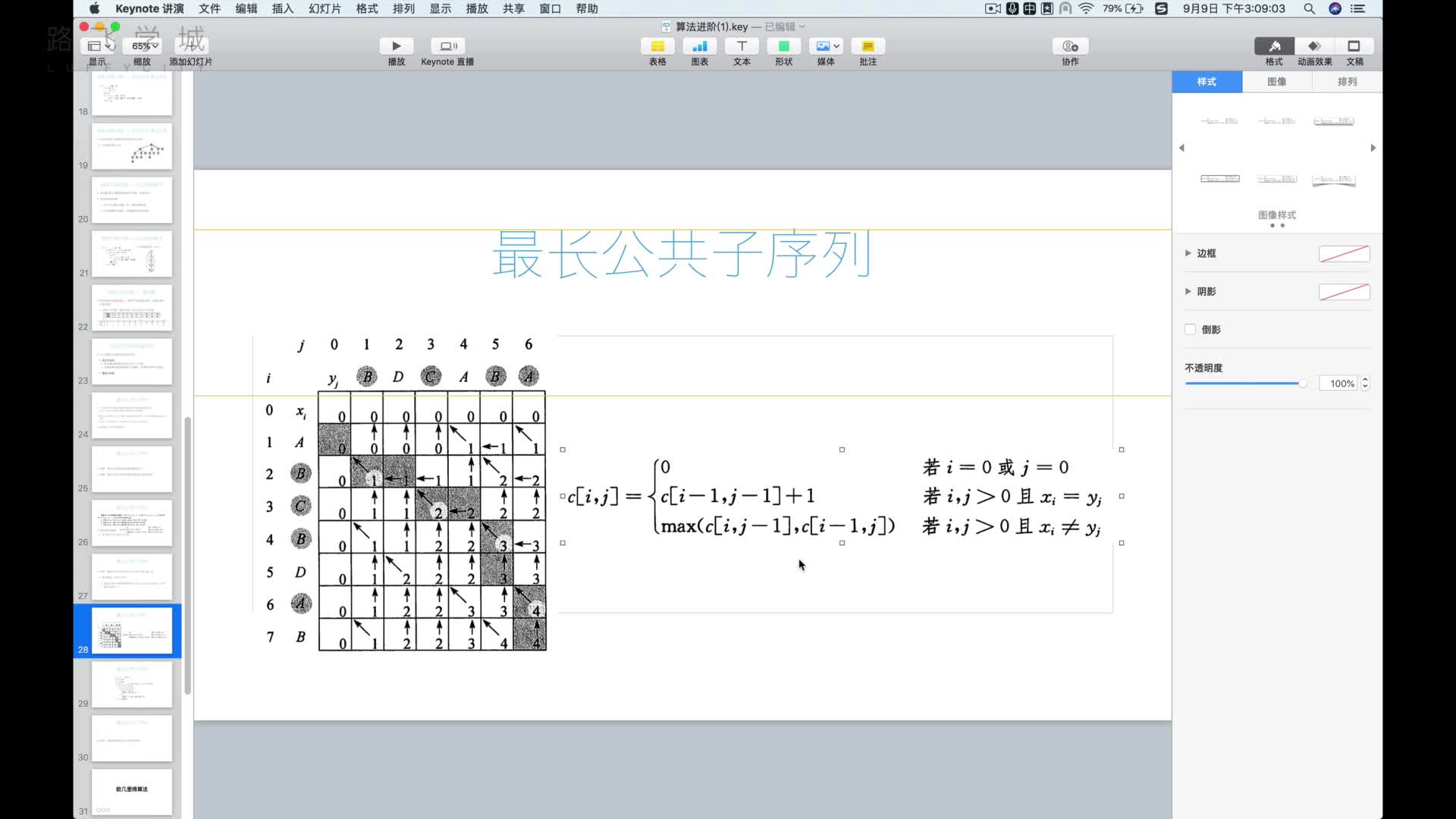
Task: Open the Document inspector
Action: pyautogui.click(x=1354, y=46)
